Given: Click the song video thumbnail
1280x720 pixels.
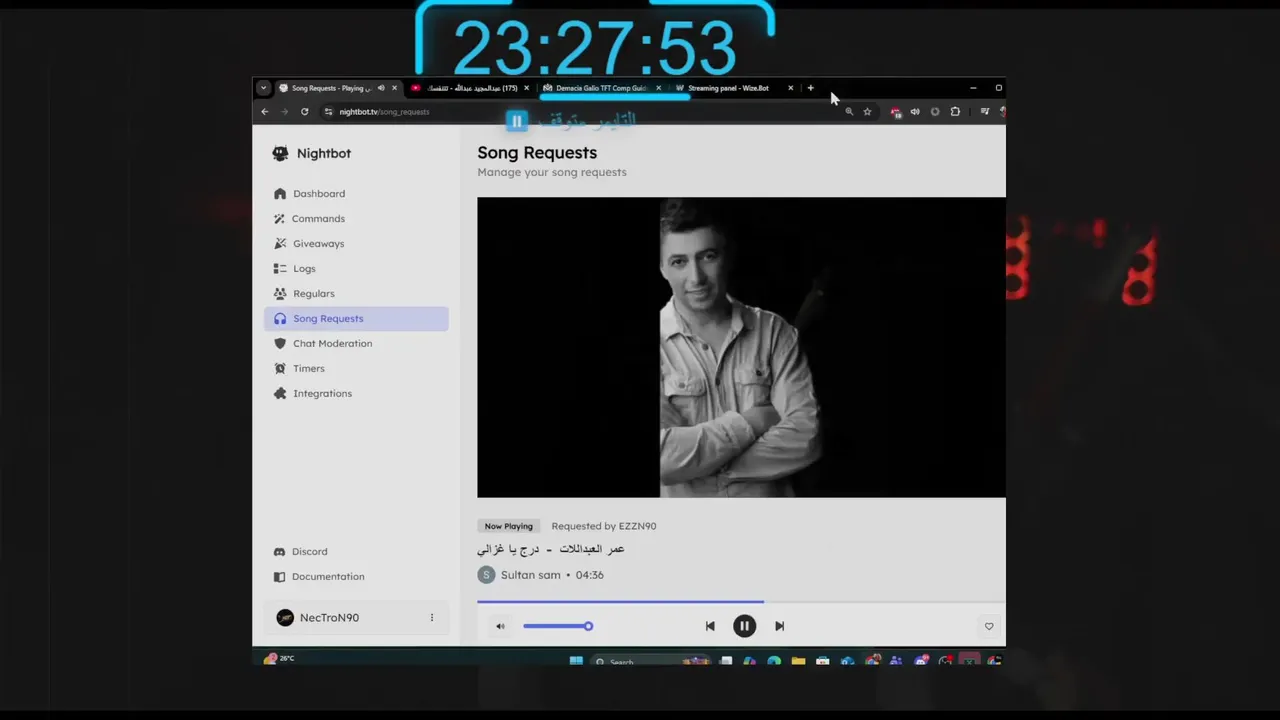Looking at the screenshot, I should point(741,347).
